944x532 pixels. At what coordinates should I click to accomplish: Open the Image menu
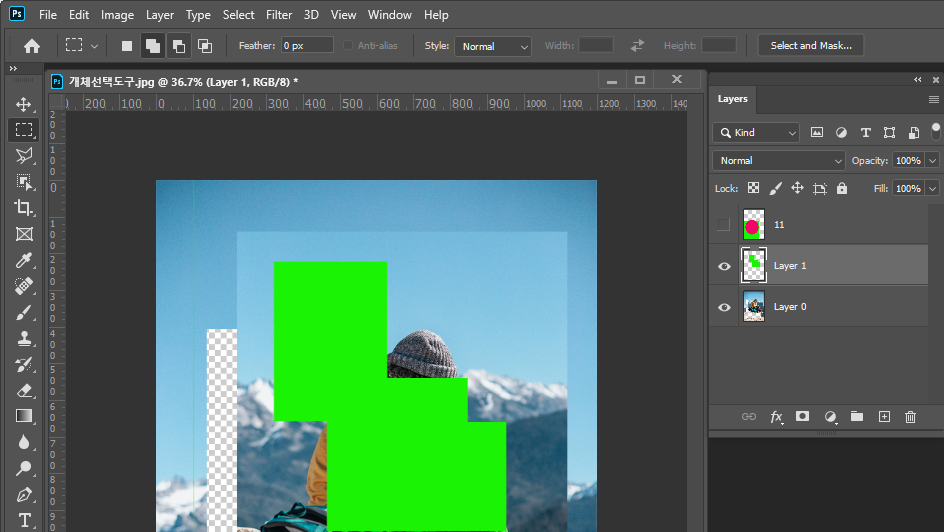click(117, 15)
